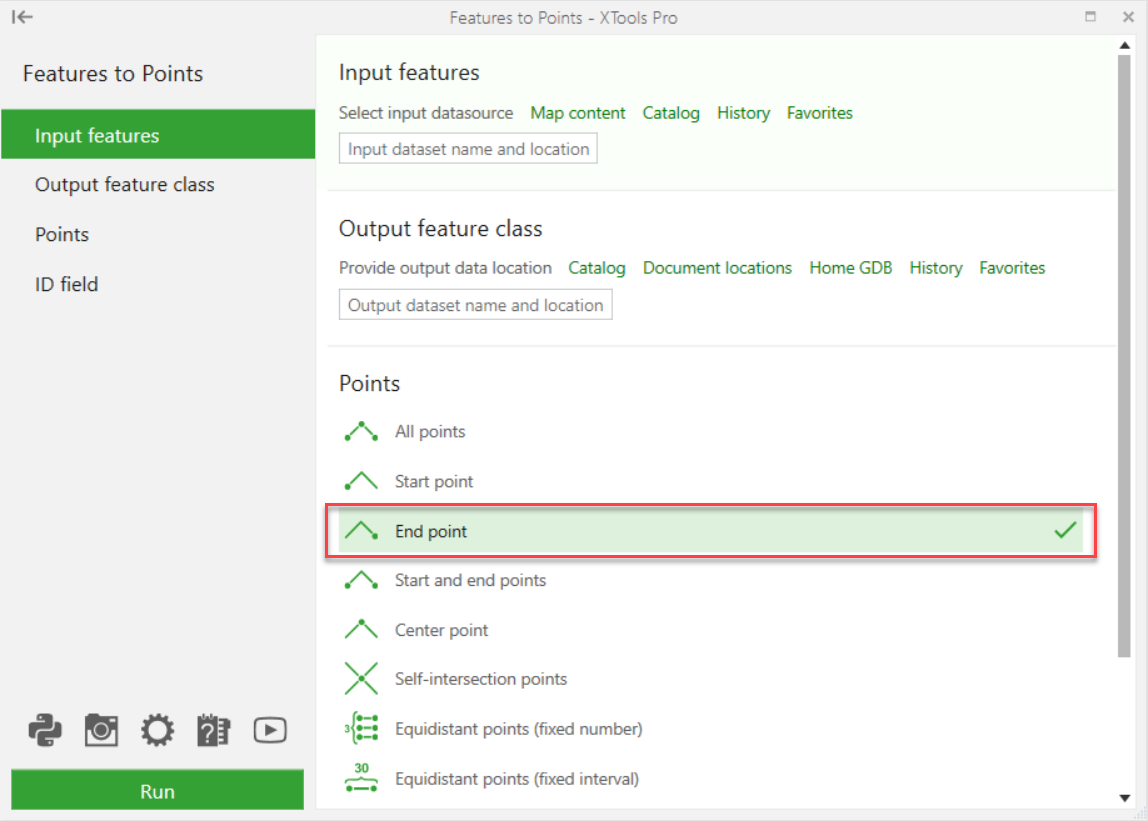
Task: Click the camera snapshot icon
Action: point(101,731)
